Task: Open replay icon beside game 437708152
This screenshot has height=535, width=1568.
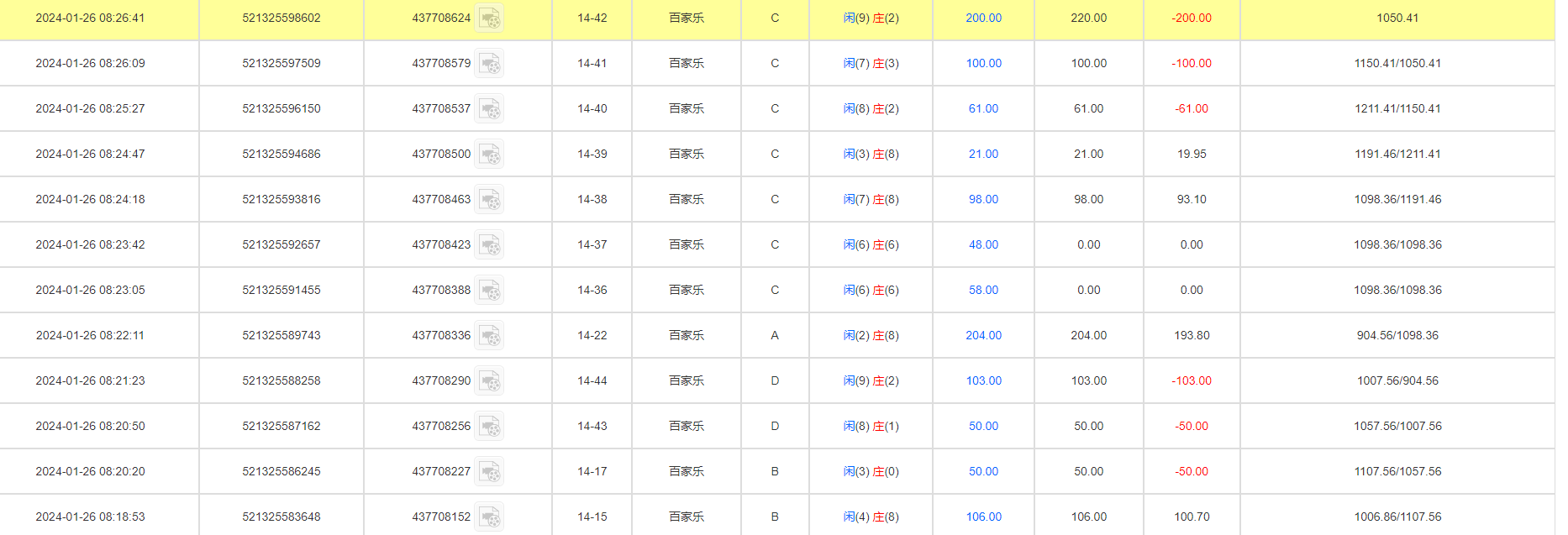Action: click(489, 517)
